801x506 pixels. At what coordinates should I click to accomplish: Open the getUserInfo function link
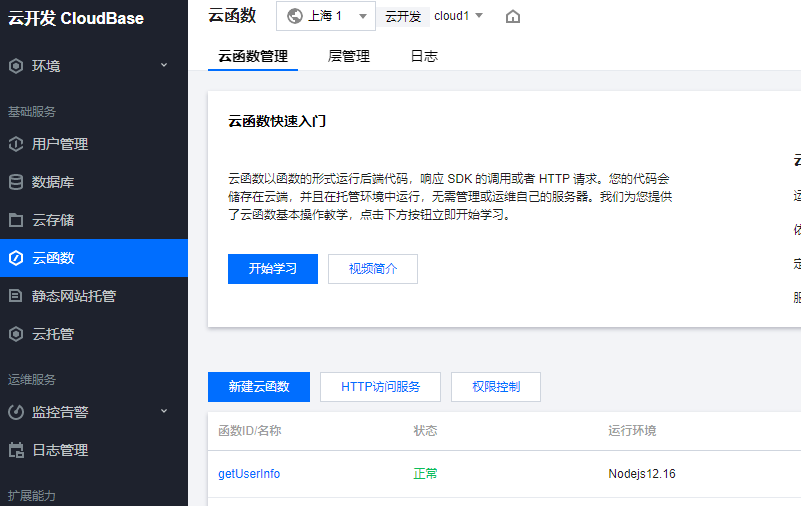coord(249,474)
